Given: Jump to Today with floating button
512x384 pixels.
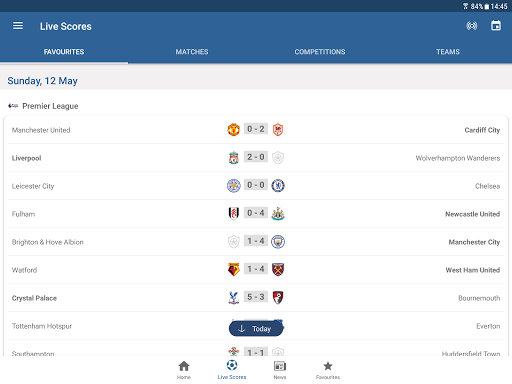Looking at the screenshot, I should point(256,329).
